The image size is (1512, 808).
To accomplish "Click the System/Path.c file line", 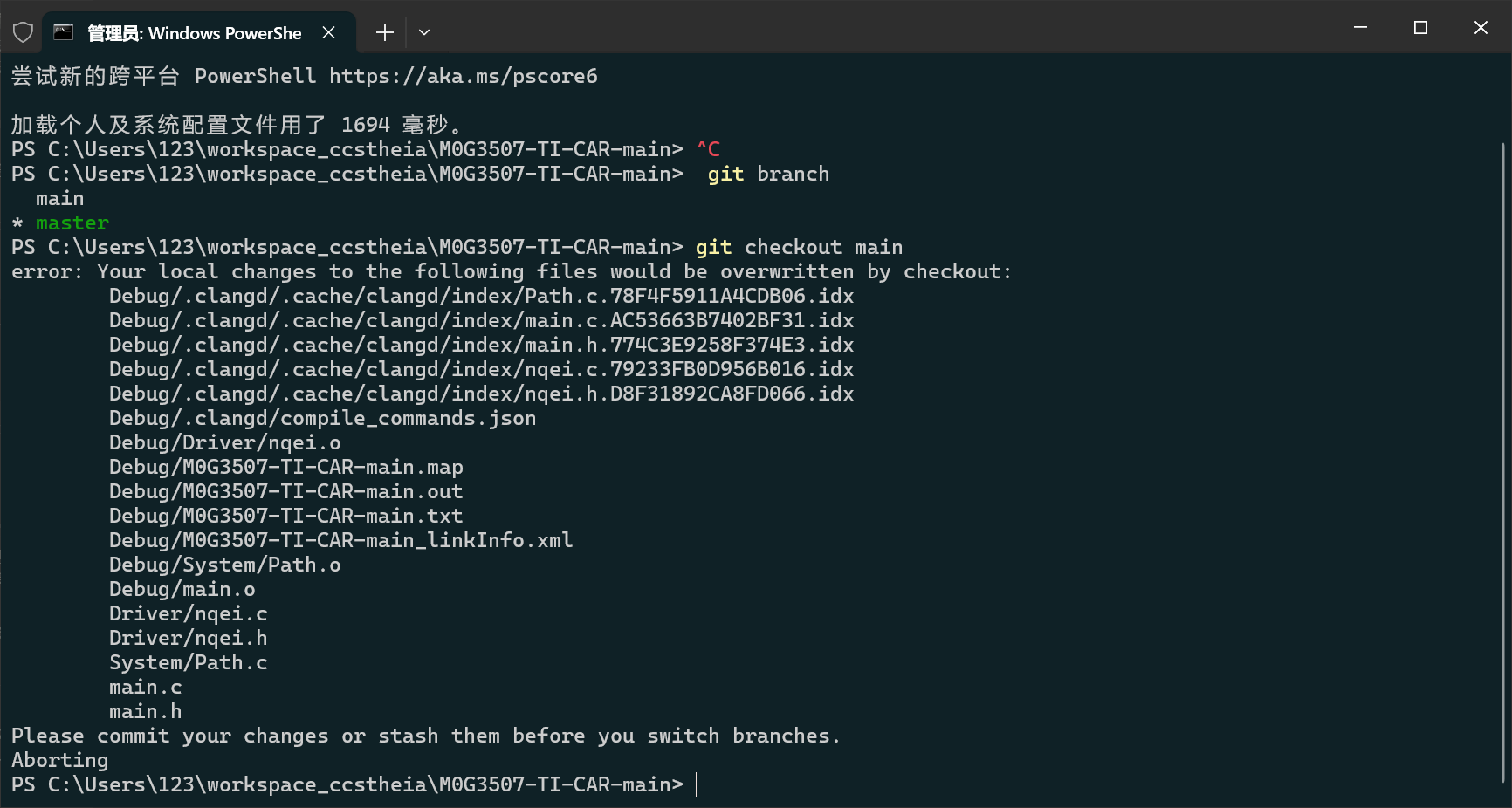I will tap(188, 663).
